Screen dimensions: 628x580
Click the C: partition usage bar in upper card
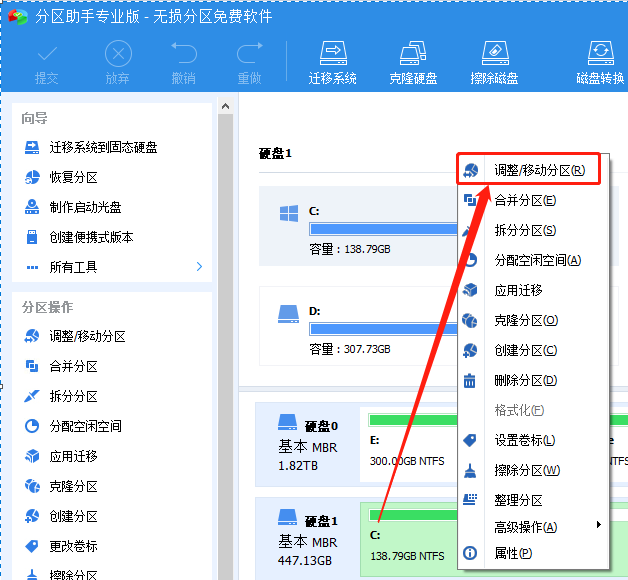(383, 229)
